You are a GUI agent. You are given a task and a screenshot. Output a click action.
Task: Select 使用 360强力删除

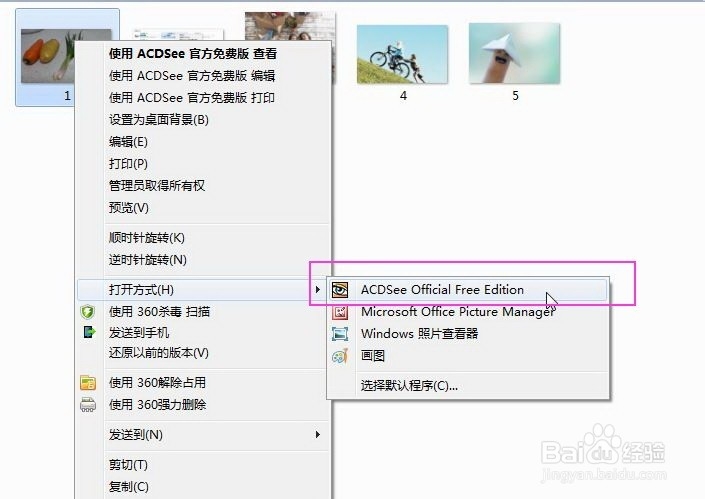coord(157,405)
